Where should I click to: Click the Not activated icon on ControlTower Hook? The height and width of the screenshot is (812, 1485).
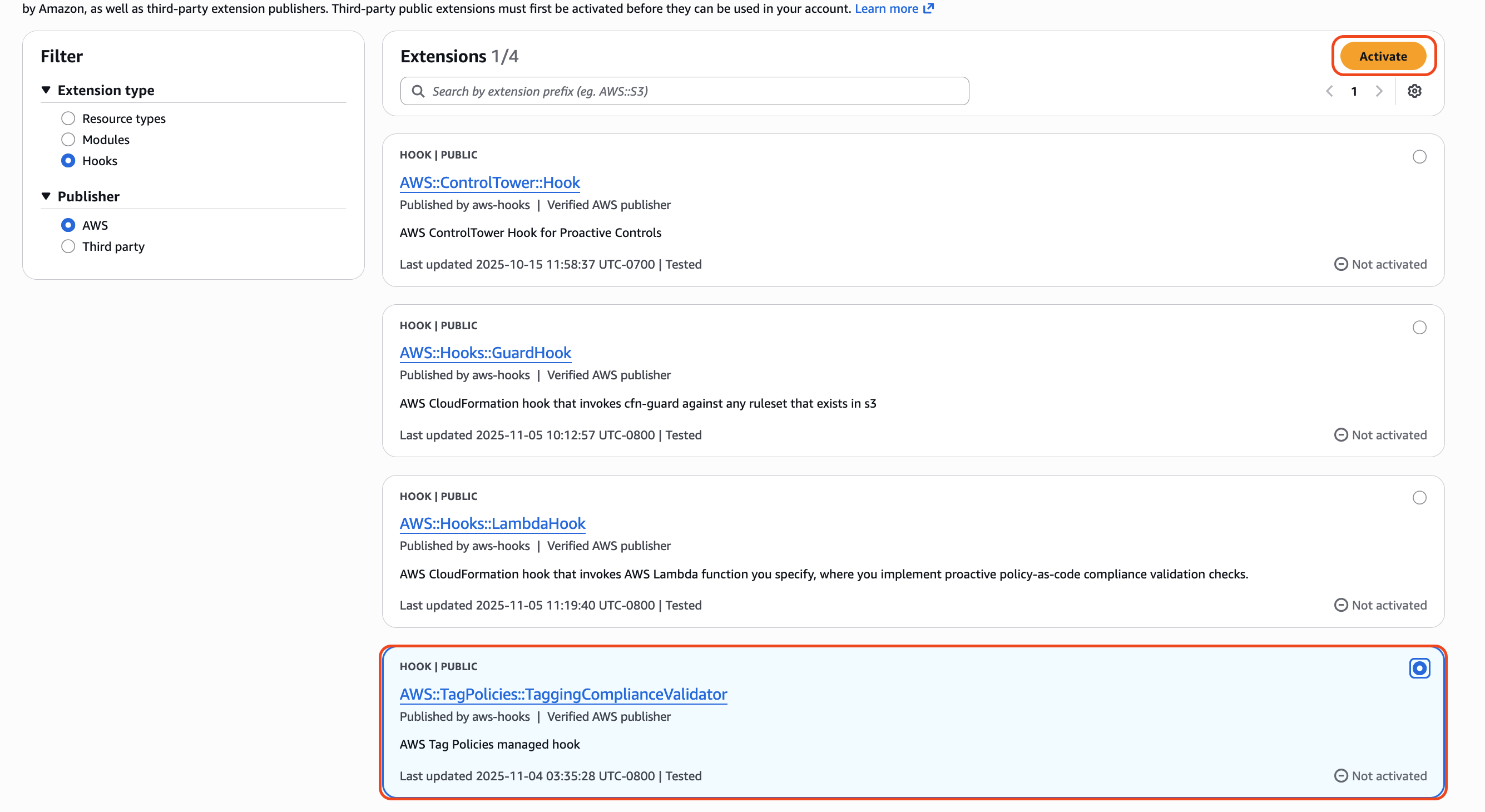coord(1342,264)
